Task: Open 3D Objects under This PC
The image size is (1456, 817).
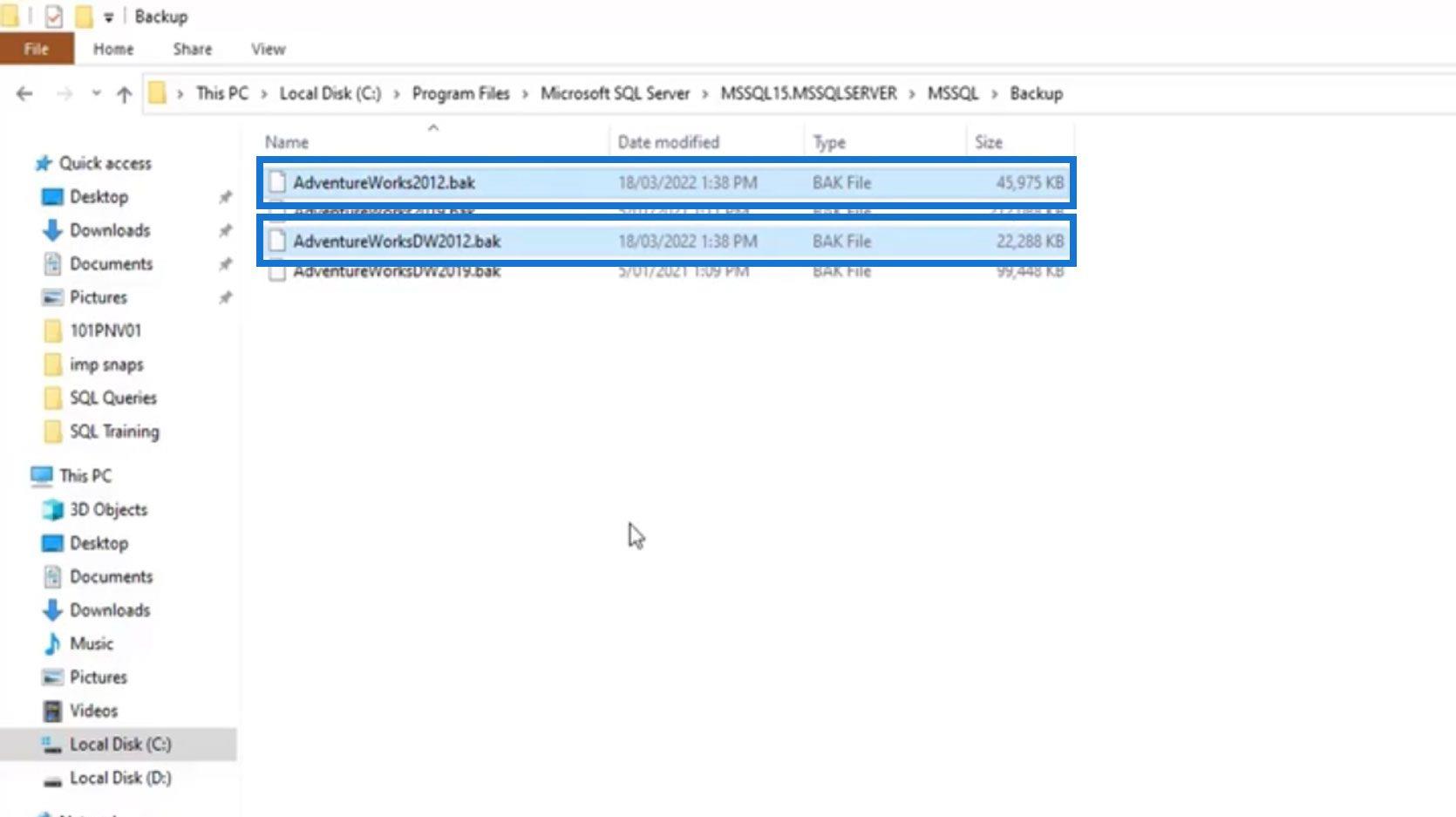Action: [x=108, y=509]
